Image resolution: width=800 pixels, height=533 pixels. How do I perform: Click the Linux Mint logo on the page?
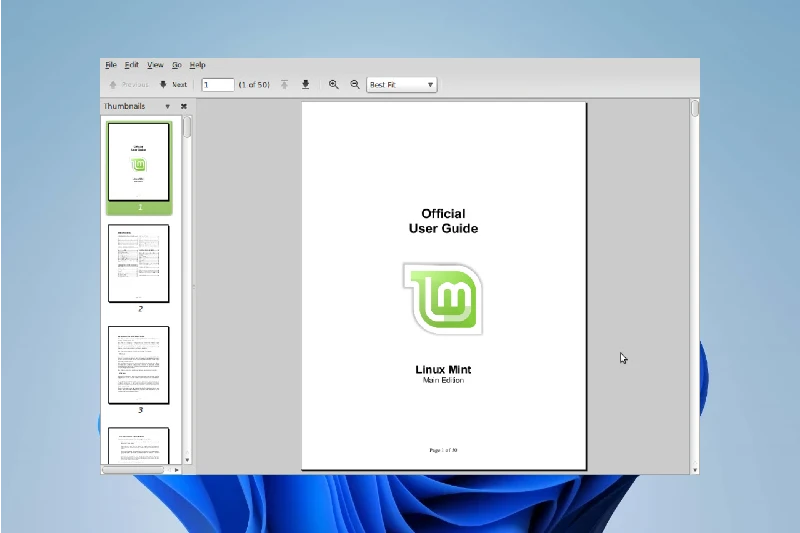[443, 299]
